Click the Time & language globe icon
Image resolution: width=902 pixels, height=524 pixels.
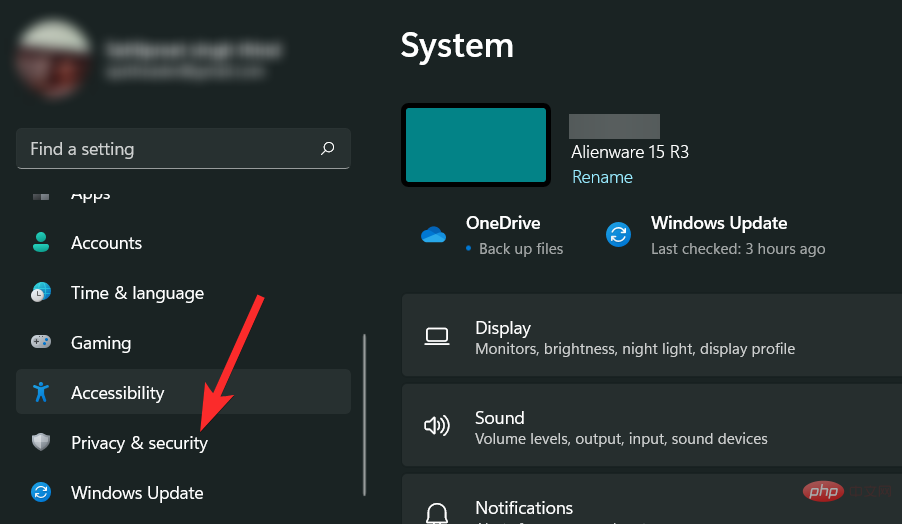point(41,292)
